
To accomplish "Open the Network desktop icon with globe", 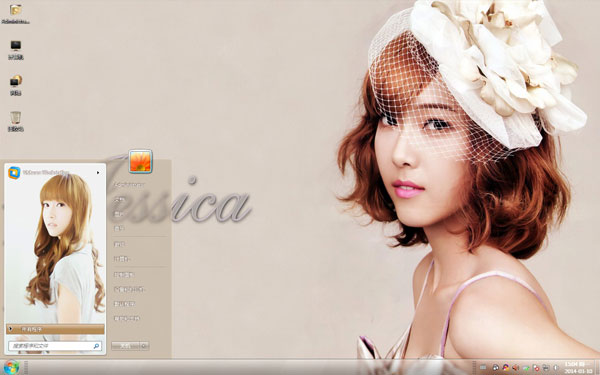I will pos(16,85).
